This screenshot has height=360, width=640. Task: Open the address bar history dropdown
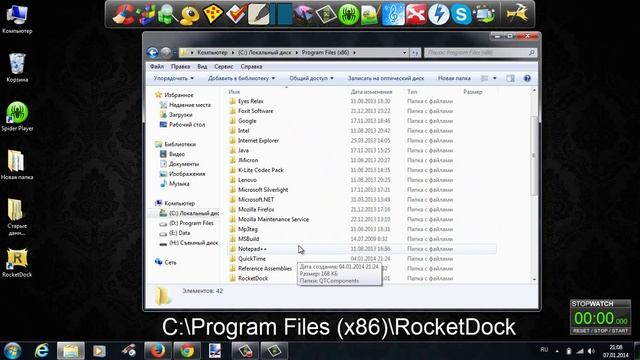pos(404,53)
